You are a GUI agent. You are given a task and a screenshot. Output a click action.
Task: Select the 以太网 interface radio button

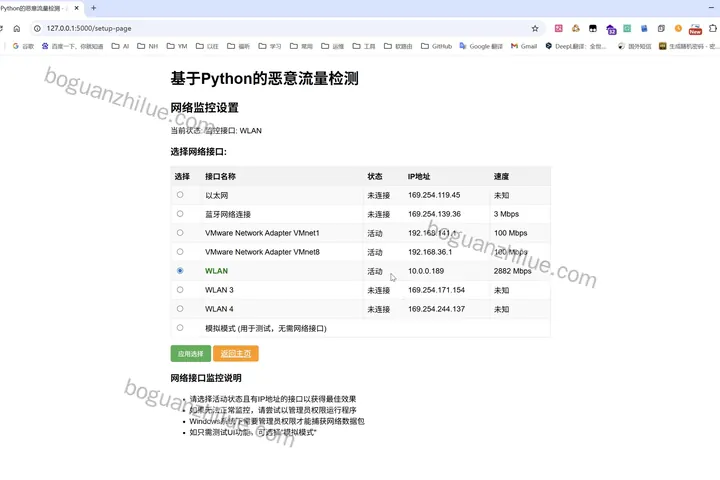coord(180,195)
